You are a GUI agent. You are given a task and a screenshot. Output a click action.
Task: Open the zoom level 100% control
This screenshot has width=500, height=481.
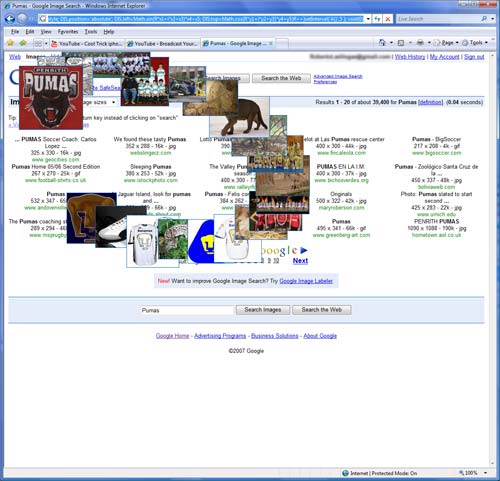(473, 473)
